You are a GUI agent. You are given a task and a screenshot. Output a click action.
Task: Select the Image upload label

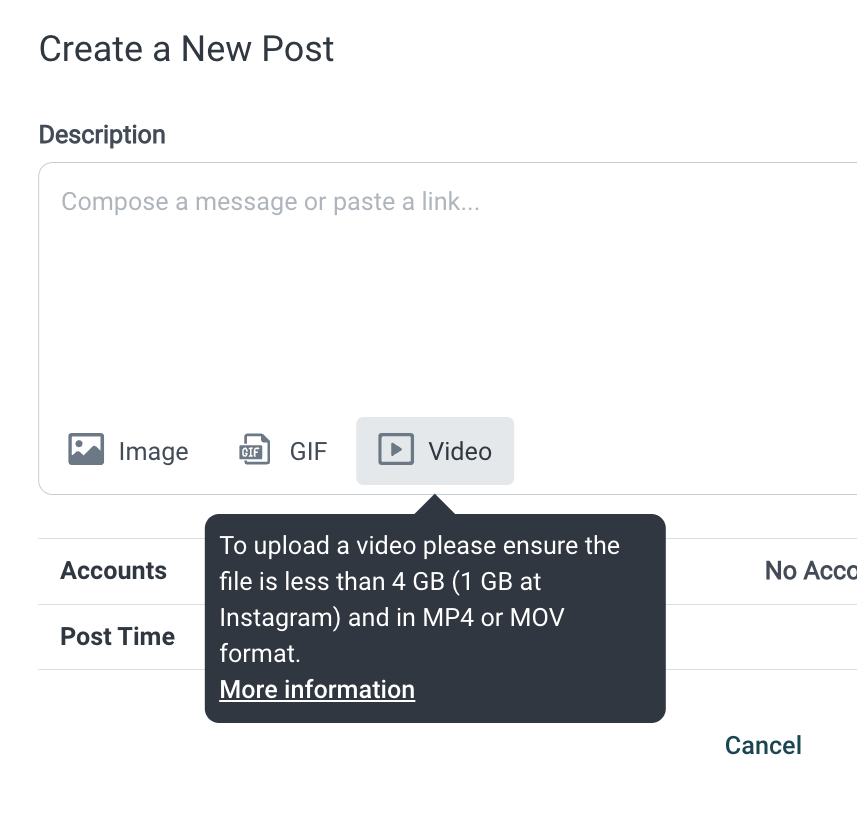(154, 452)
